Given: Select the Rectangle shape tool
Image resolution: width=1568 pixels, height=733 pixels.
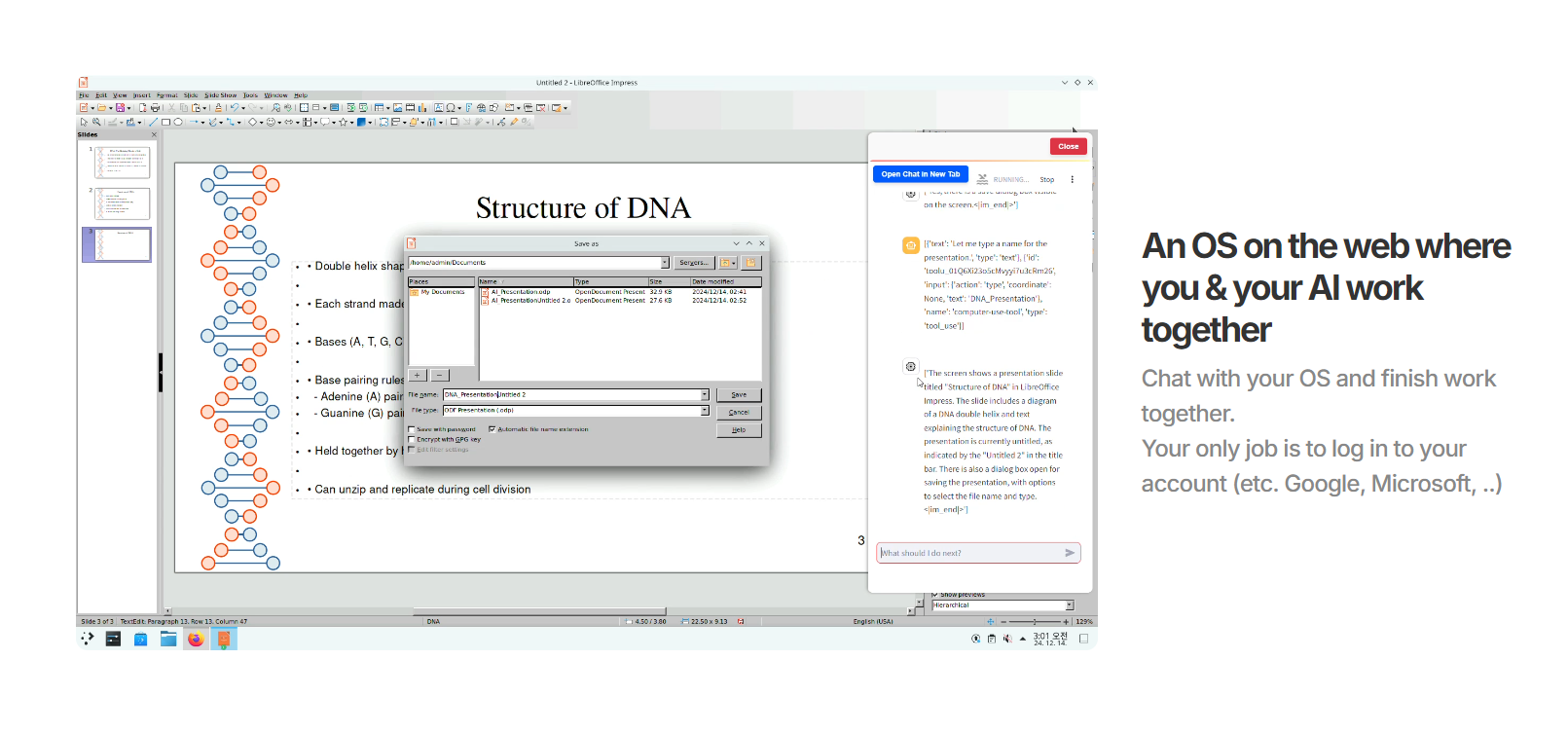Looking at the screenshot, I should tap(165, 123).
